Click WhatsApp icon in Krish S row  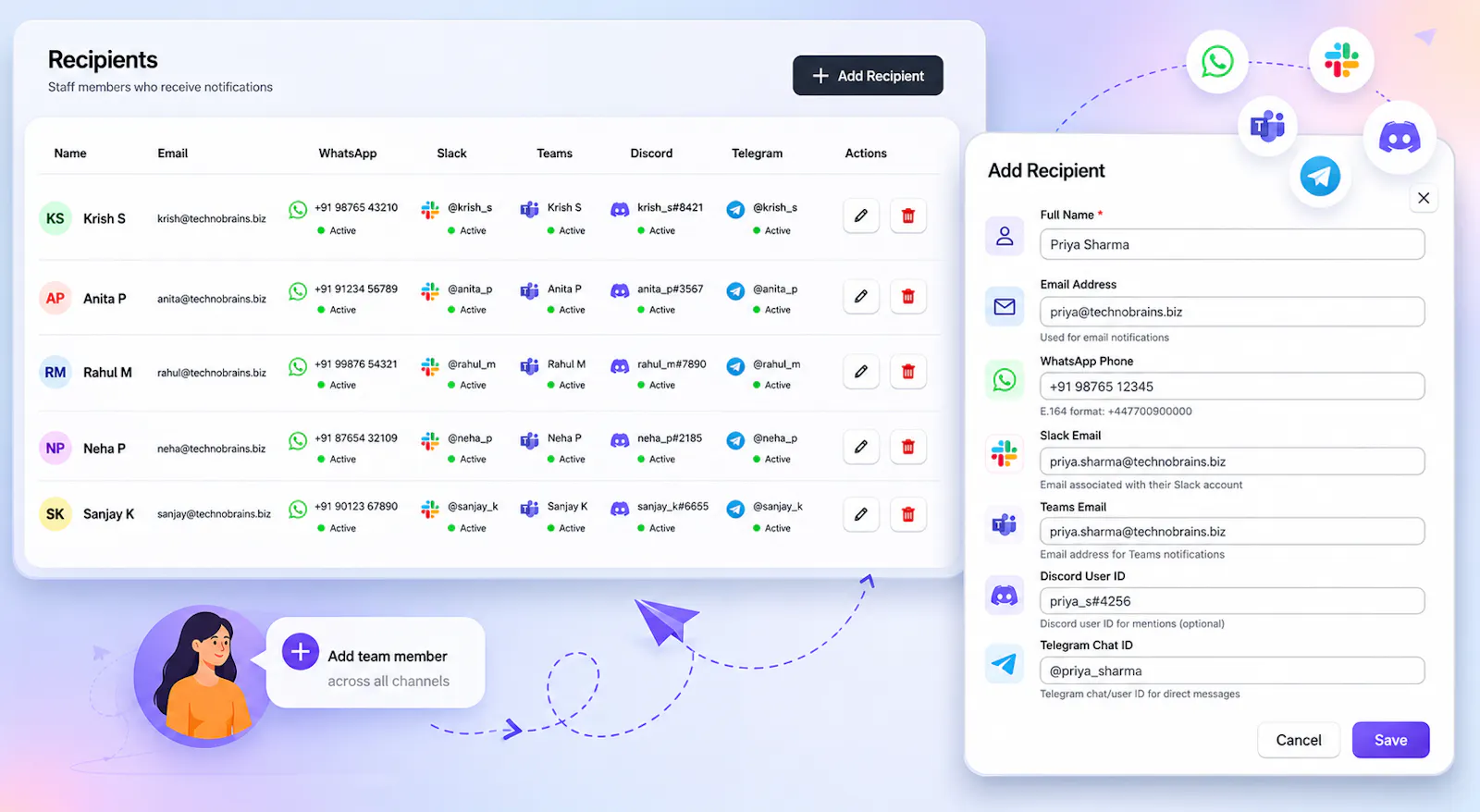[298, 210]
